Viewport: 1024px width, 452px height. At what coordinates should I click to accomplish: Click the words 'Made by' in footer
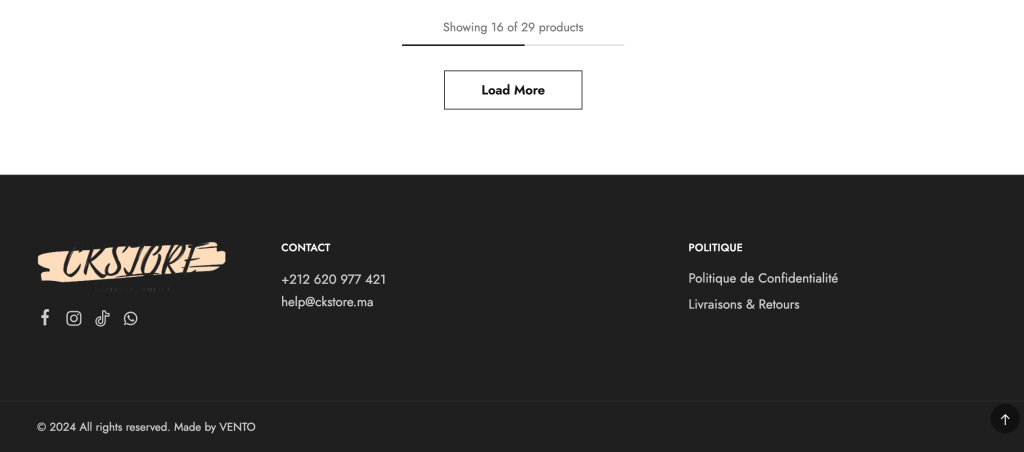tap(195, 427)
